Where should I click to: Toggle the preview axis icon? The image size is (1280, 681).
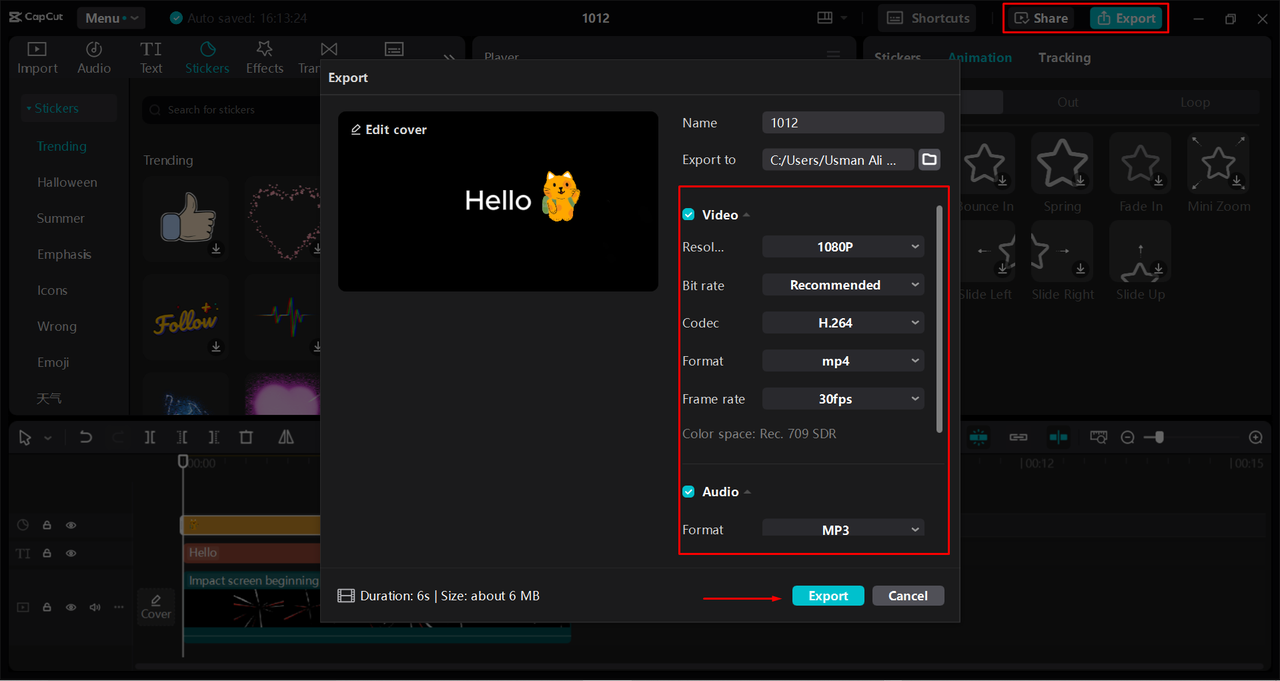coord(1058,437)
